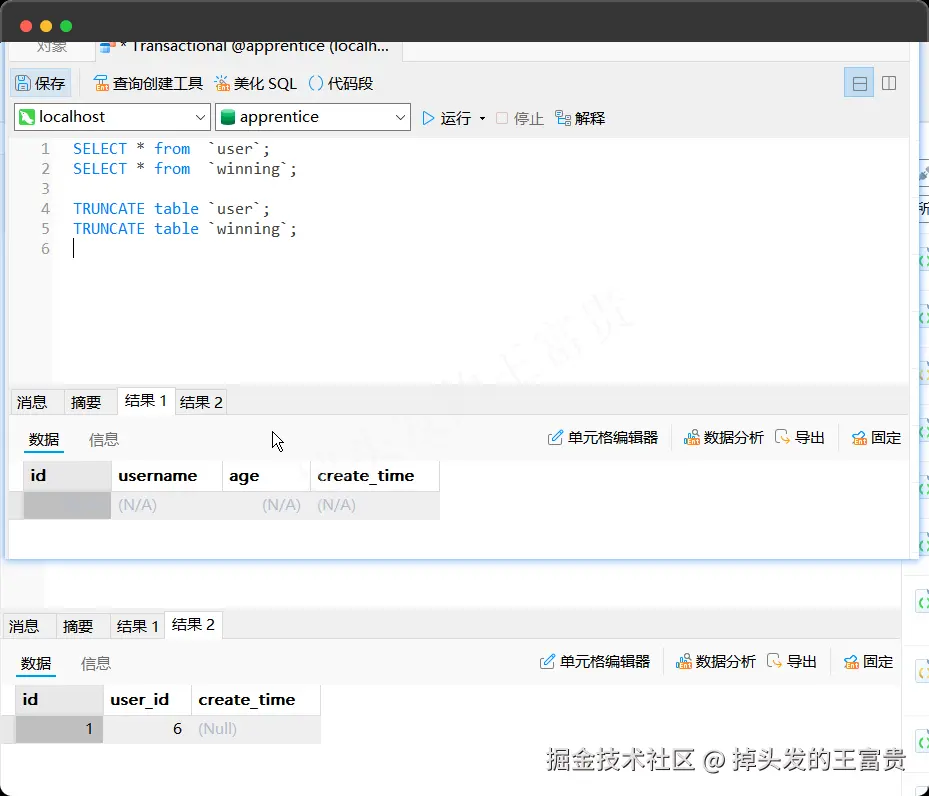The width and height of the screenshot is (929, 796).
Task: Click the id cell with value 1
Action: [x=59, y=729]
